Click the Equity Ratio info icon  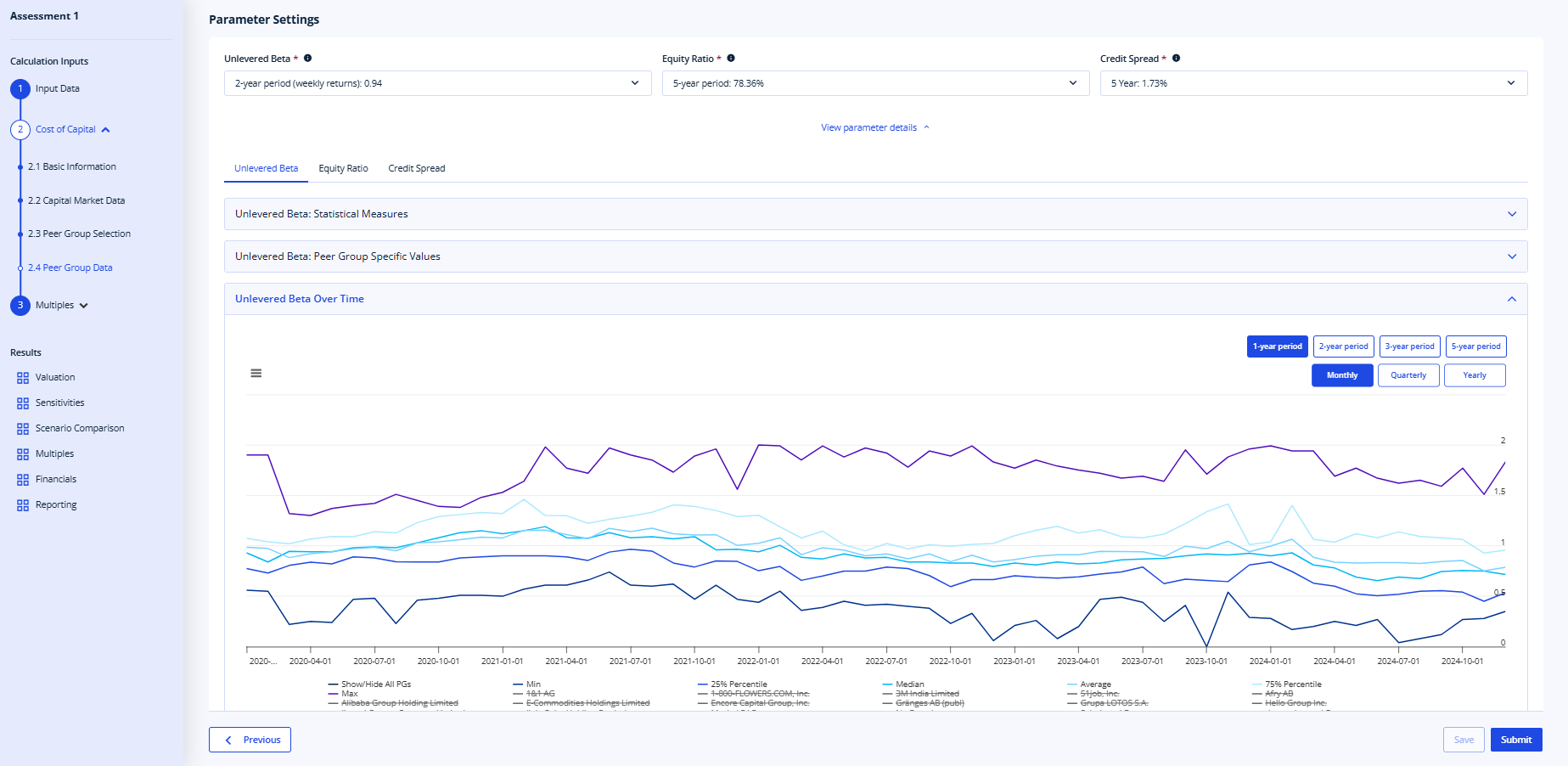[x=731, y=59]
